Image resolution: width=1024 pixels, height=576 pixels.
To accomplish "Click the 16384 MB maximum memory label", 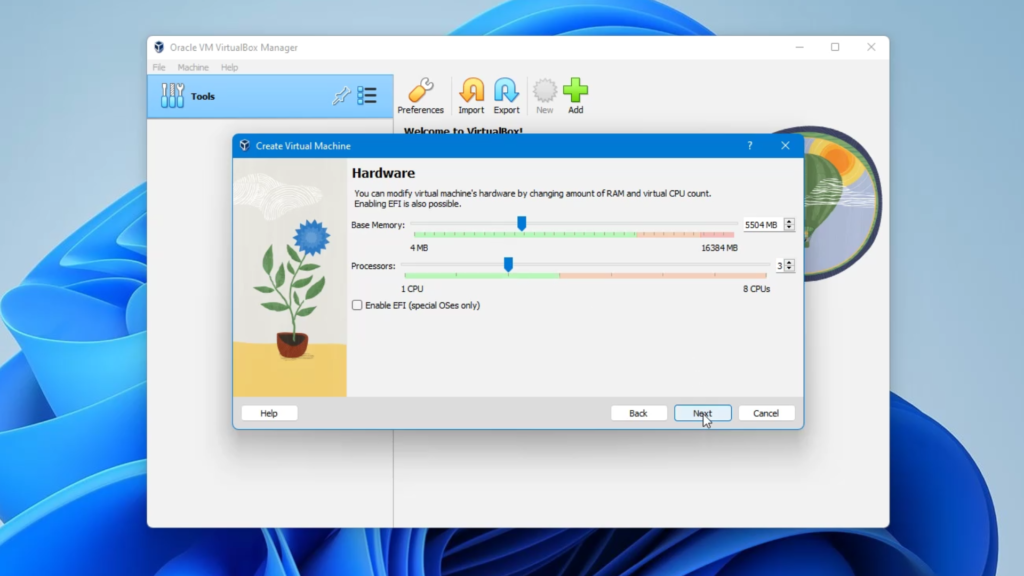I will click(x=719, y=248).
